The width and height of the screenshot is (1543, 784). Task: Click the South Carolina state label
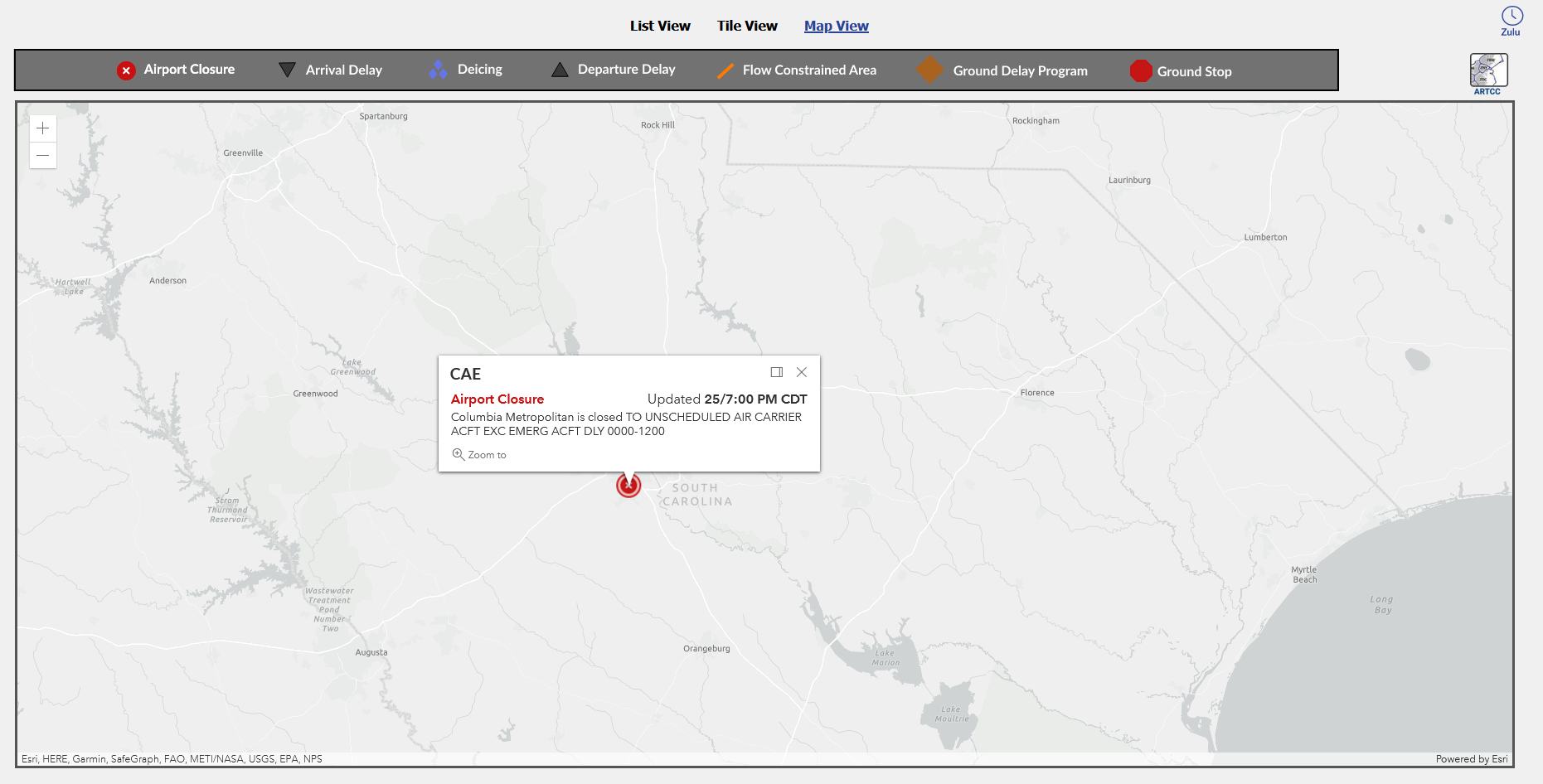[697, 495]
